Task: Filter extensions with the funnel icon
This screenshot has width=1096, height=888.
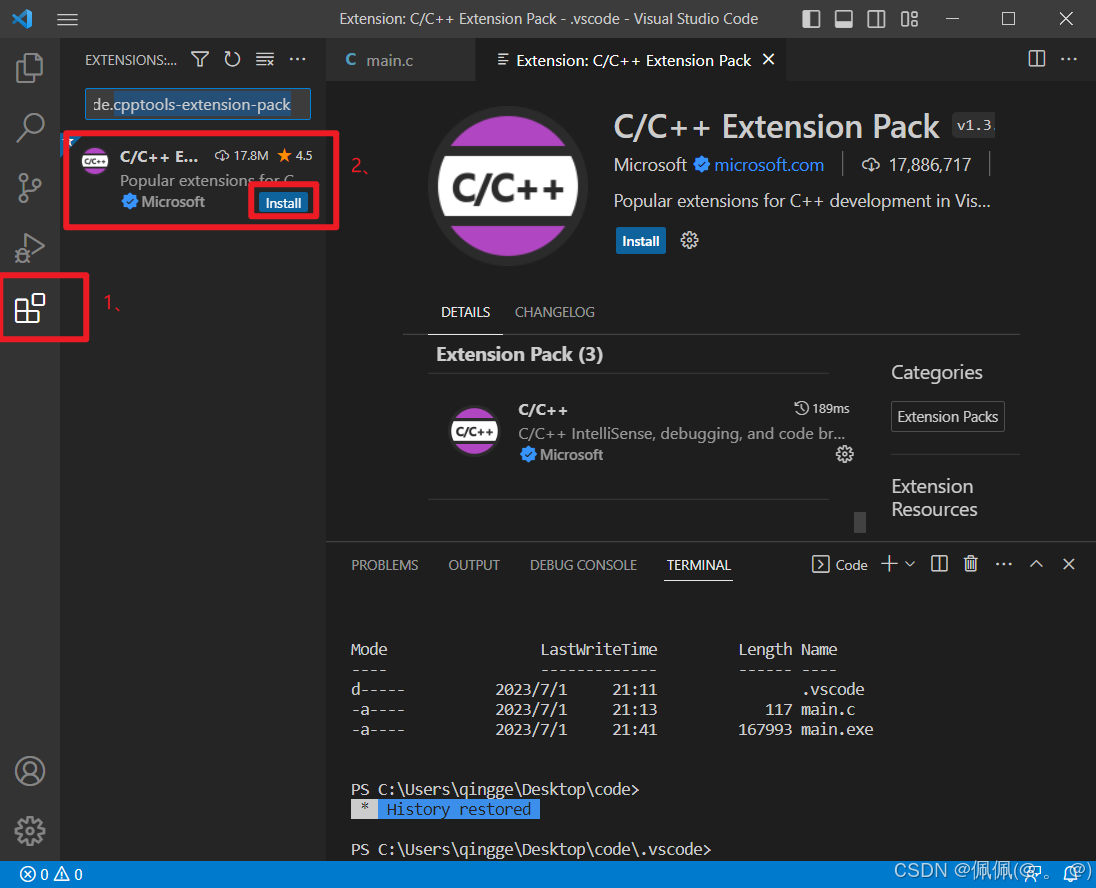Action: [200, 59]
